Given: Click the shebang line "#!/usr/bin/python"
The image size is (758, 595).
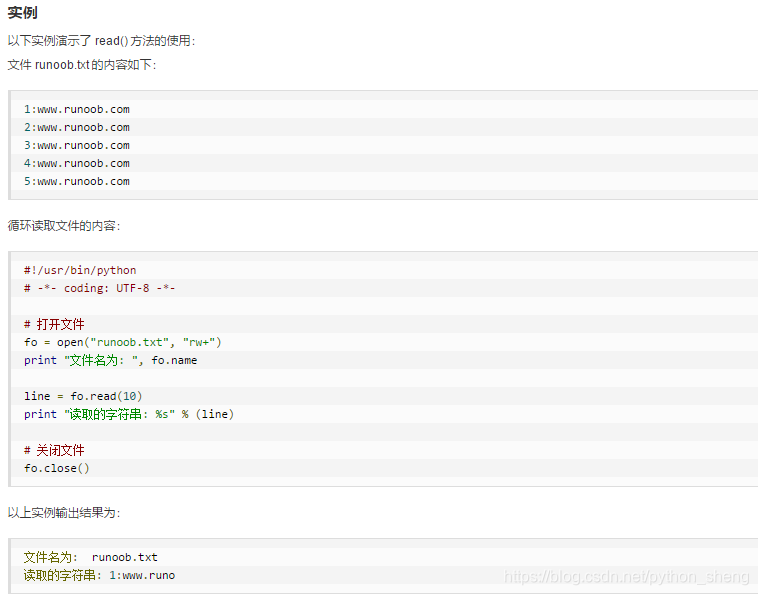Looking at the screenshot, I should [80, 270].
